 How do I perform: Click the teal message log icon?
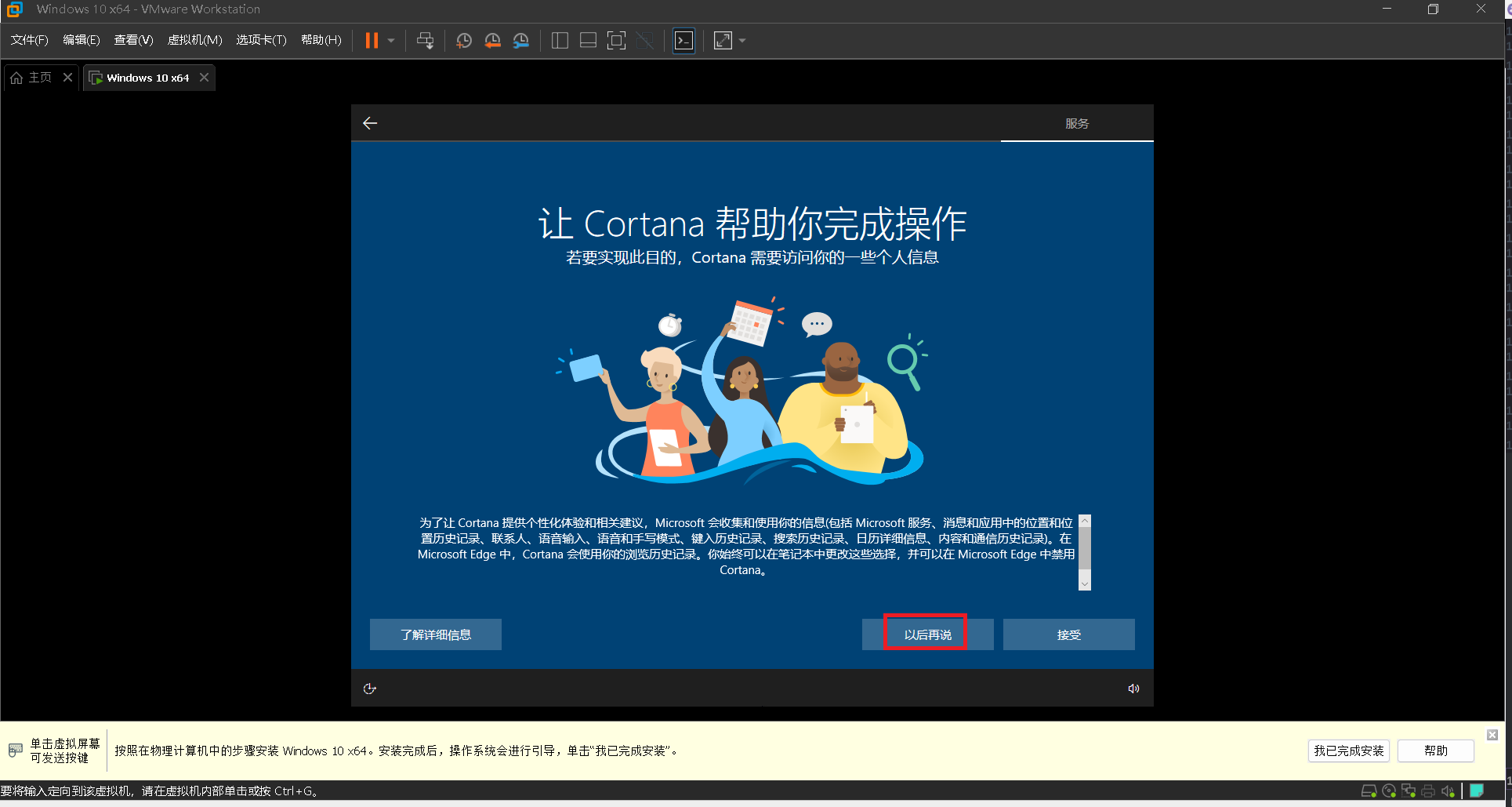click(1477, 791)
